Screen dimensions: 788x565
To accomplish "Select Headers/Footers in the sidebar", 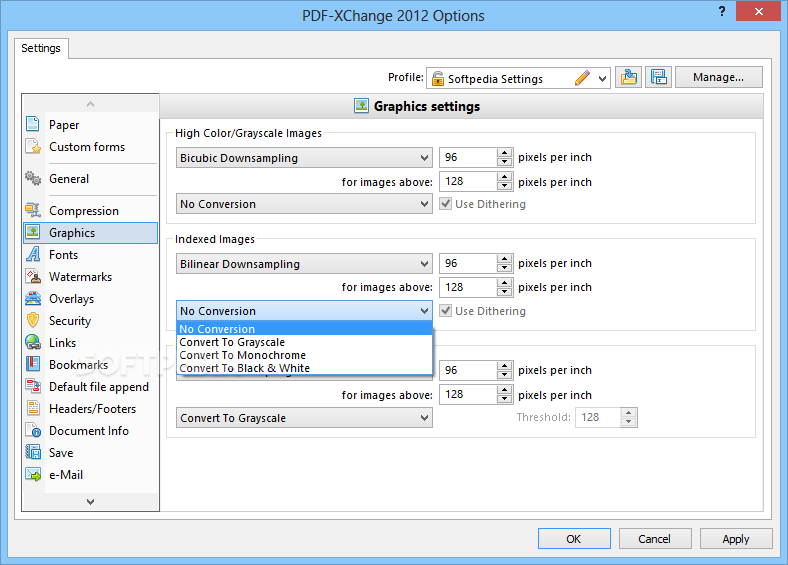I will tap(92, 409).
